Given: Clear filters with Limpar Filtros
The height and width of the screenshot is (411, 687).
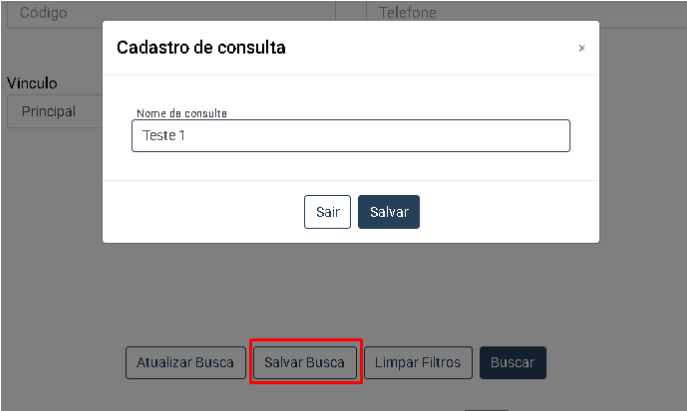Looking at the screenshot, I should pos(417,362).
